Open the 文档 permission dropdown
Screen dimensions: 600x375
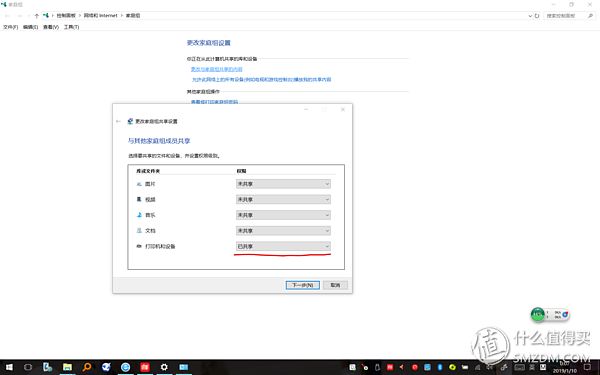click(283, 231)
